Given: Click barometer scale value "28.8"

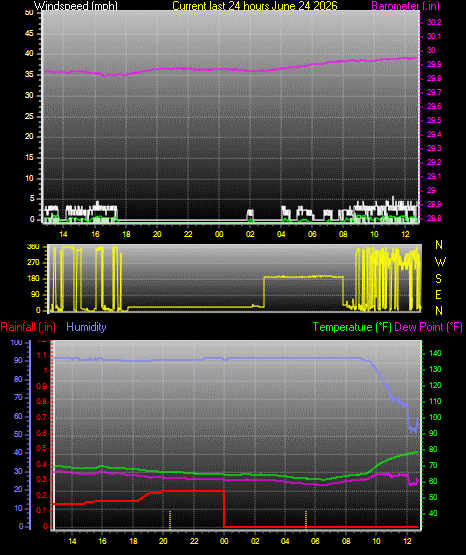Looking at the screenshot, I should (434, 218).
